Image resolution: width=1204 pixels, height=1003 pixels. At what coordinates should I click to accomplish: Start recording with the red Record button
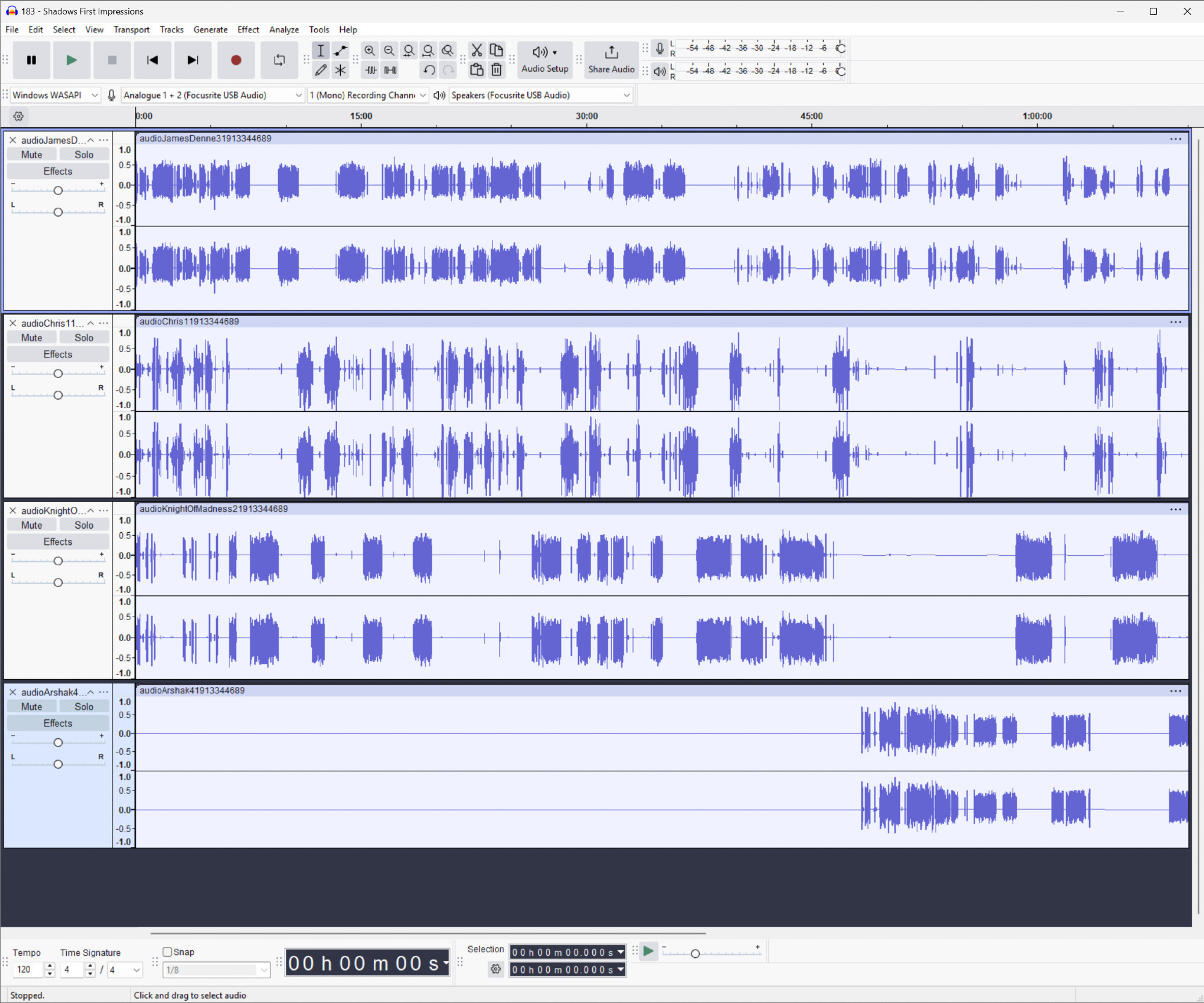(236, 60)
